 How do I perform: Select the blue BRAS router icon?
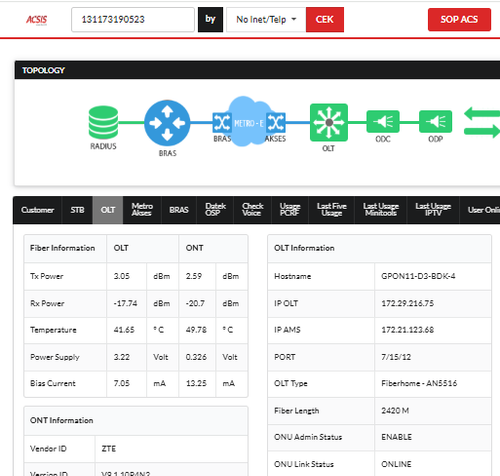167,123
